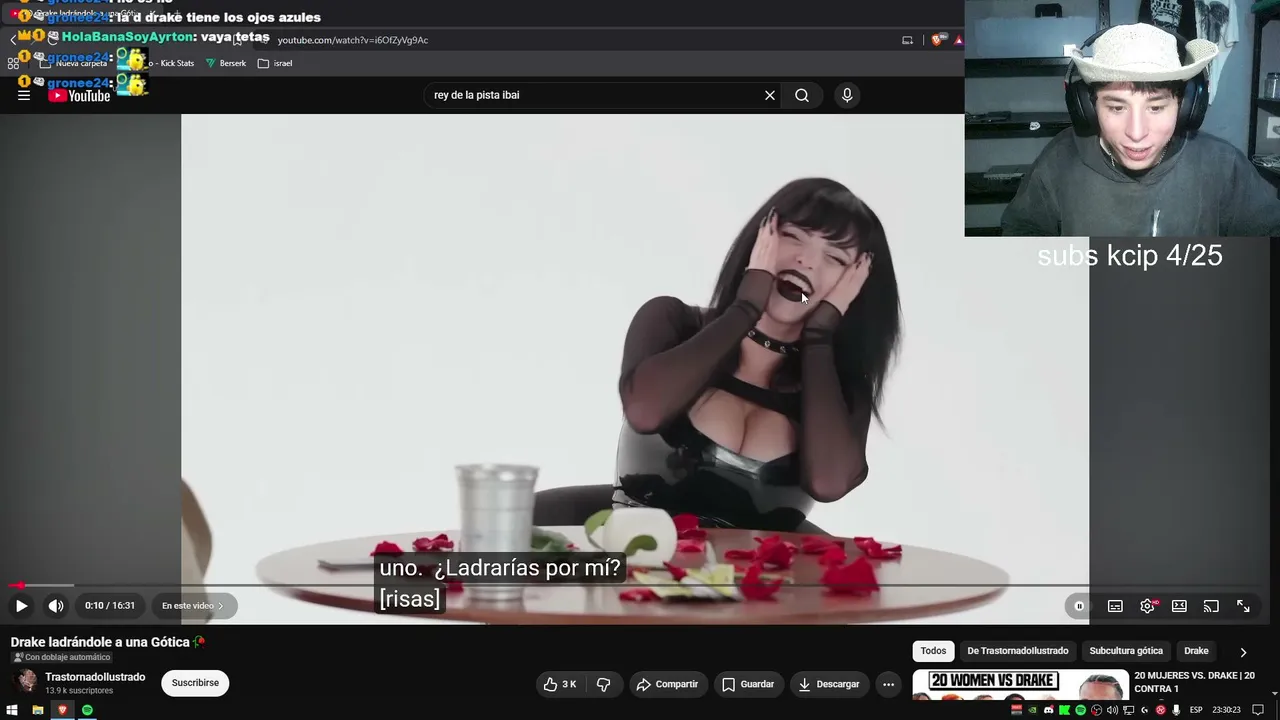Download the video with Descargar
The width and height of the screenshot is (1280, 720).
829,684
